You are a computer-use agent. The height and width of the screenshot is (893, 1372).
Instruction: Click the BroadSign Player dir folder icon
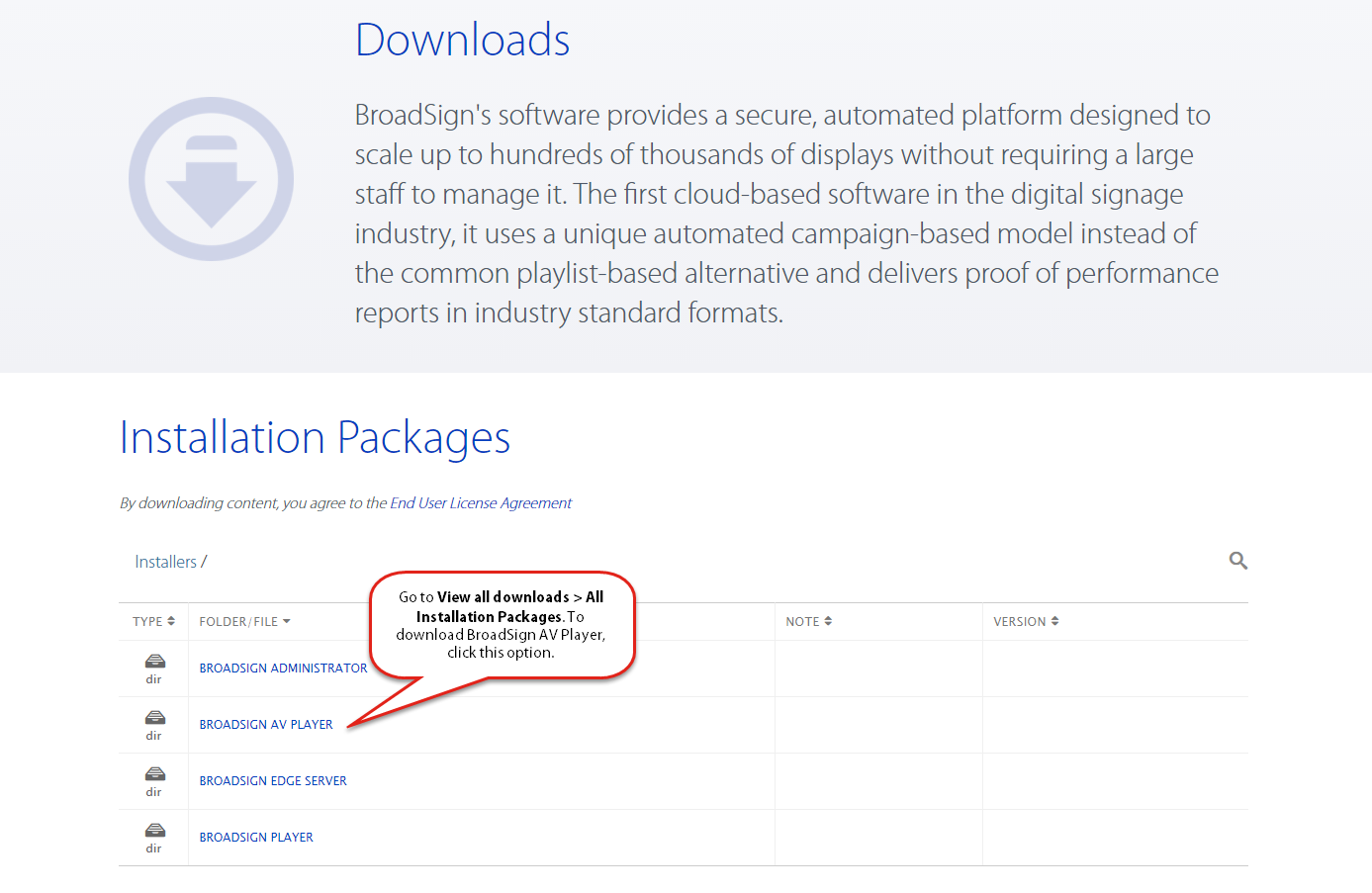click(154, 831)
